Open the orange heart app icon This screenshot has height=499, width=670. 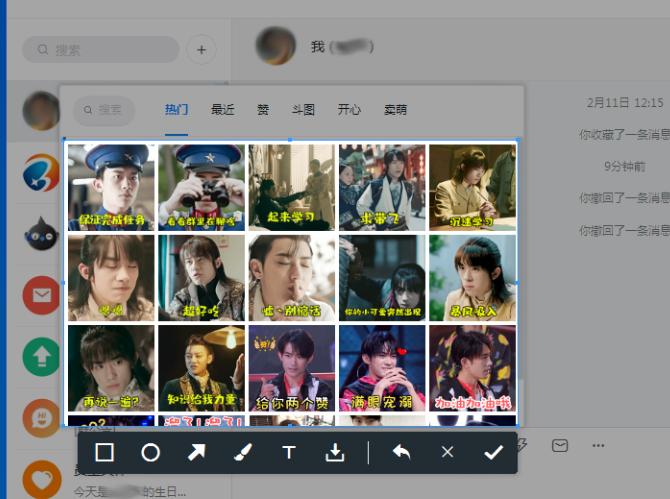tap(41, 479)
